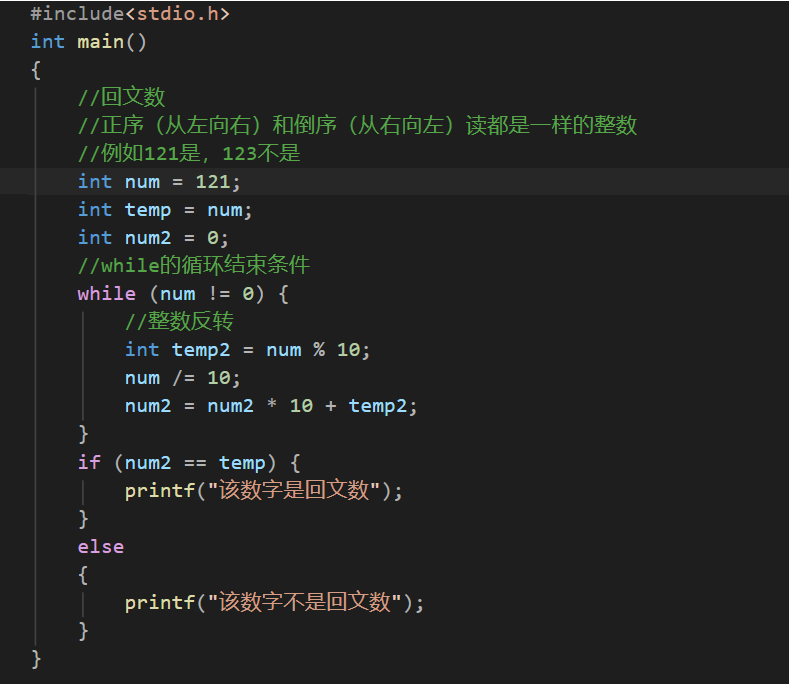Click the num /= 10 statement
The image size is (789, 684).
(x=183, y=377)
